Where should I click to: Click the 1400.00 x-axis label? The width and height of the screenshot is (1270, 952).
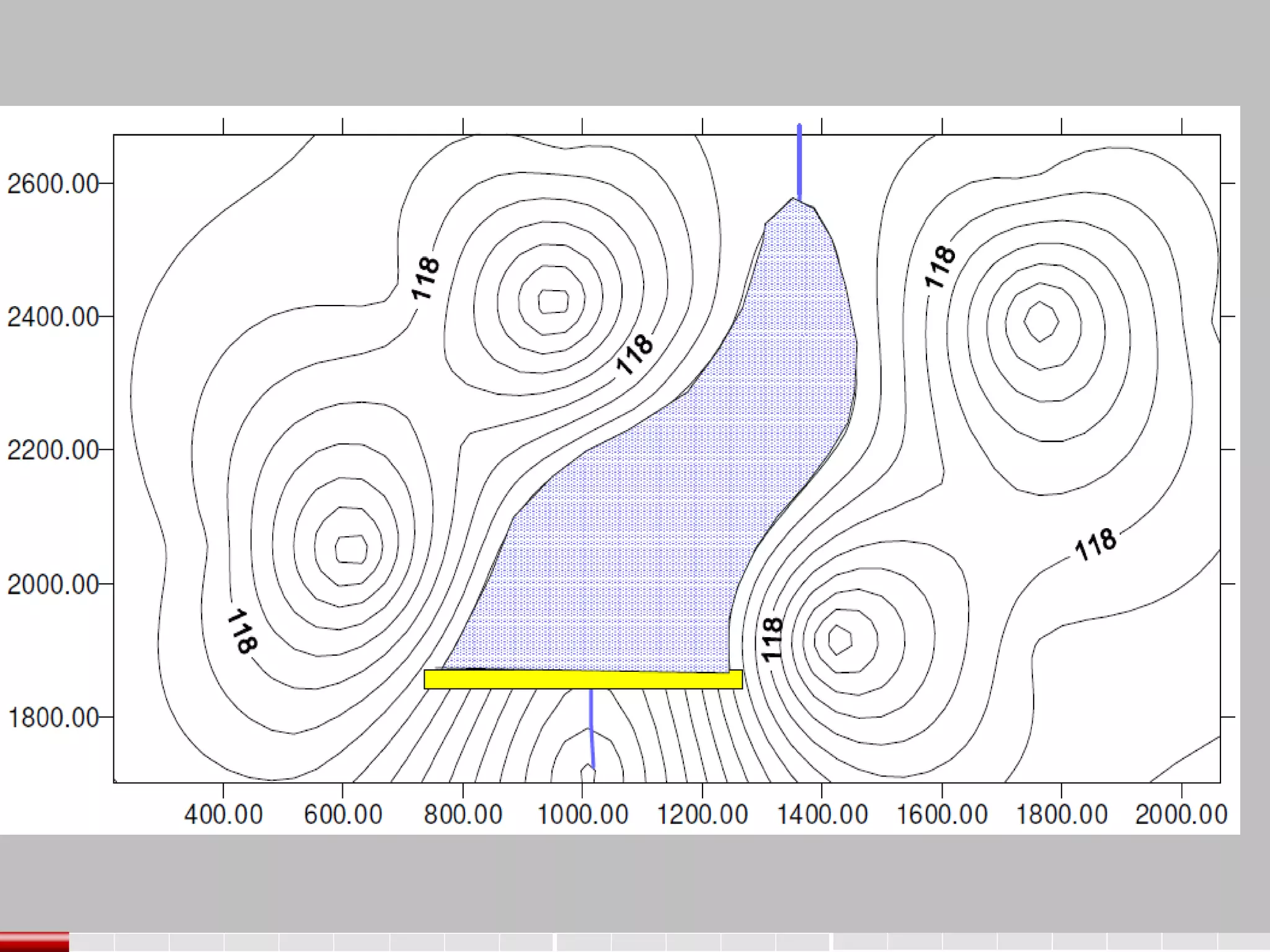point(822,814)
